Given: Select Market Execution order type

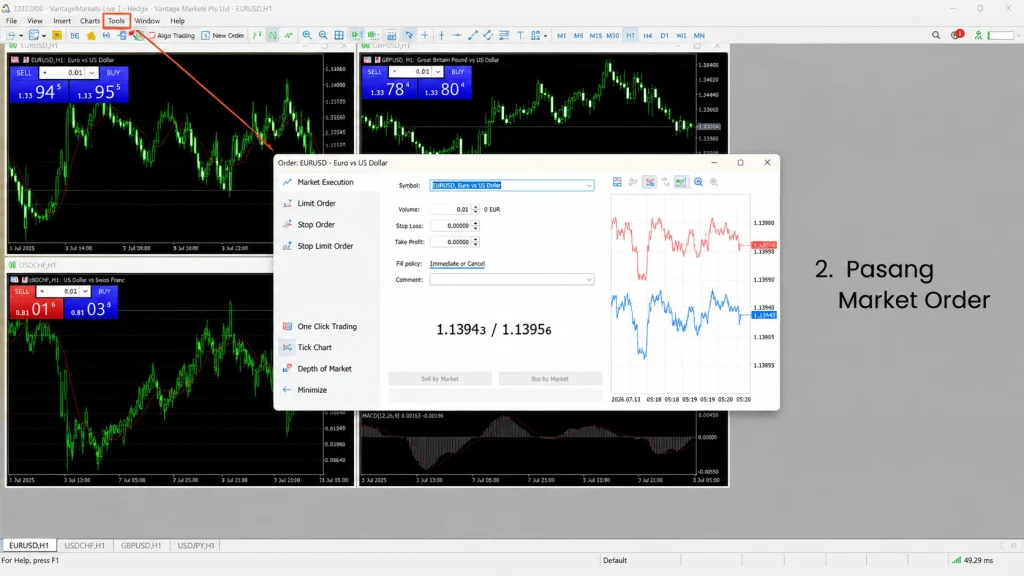Looking at the screenshot, I should click(x=327, y=182).
